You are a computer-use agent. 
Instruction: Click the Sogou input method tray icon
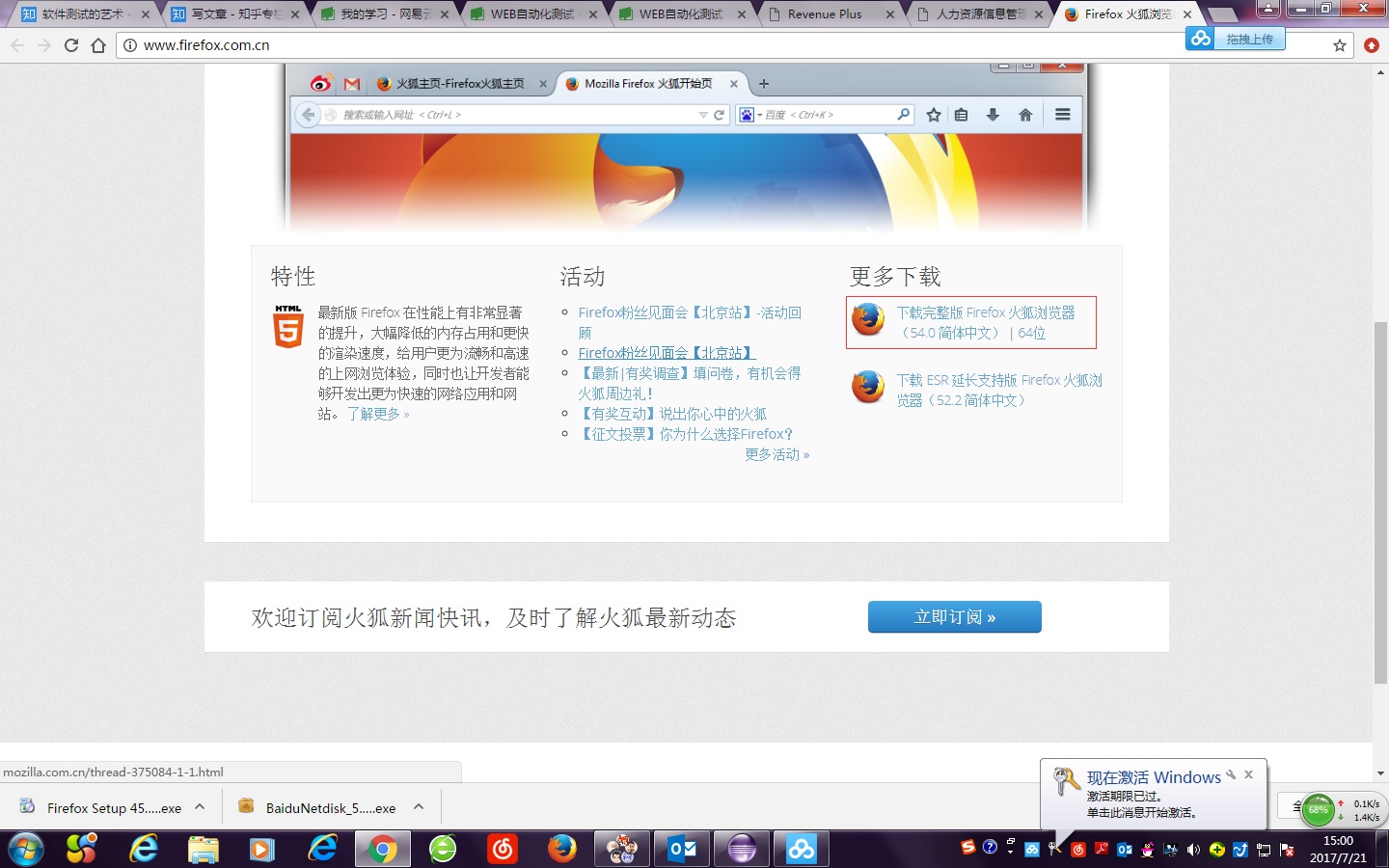coord(968,847)
